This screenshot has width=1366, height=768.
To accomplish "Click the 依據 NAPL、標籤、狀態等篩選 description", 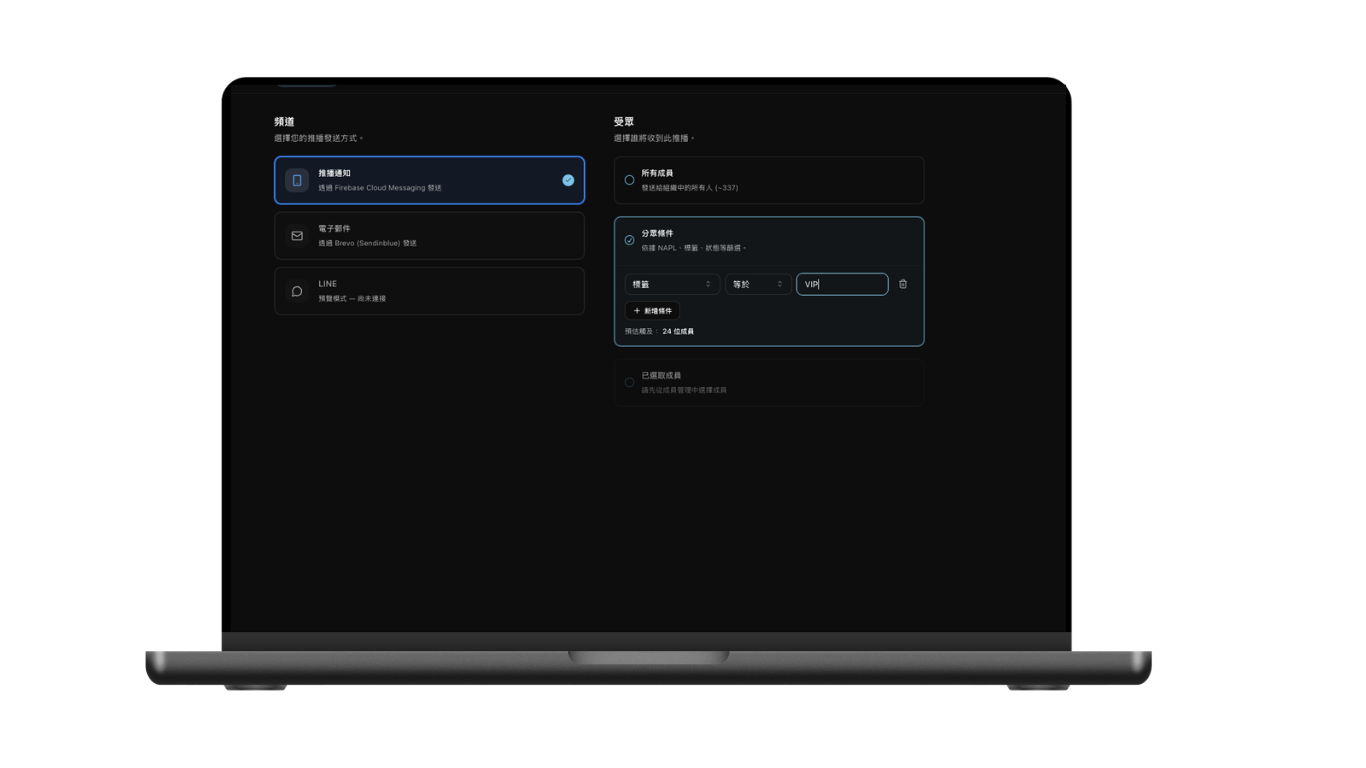I will [694, 248].
